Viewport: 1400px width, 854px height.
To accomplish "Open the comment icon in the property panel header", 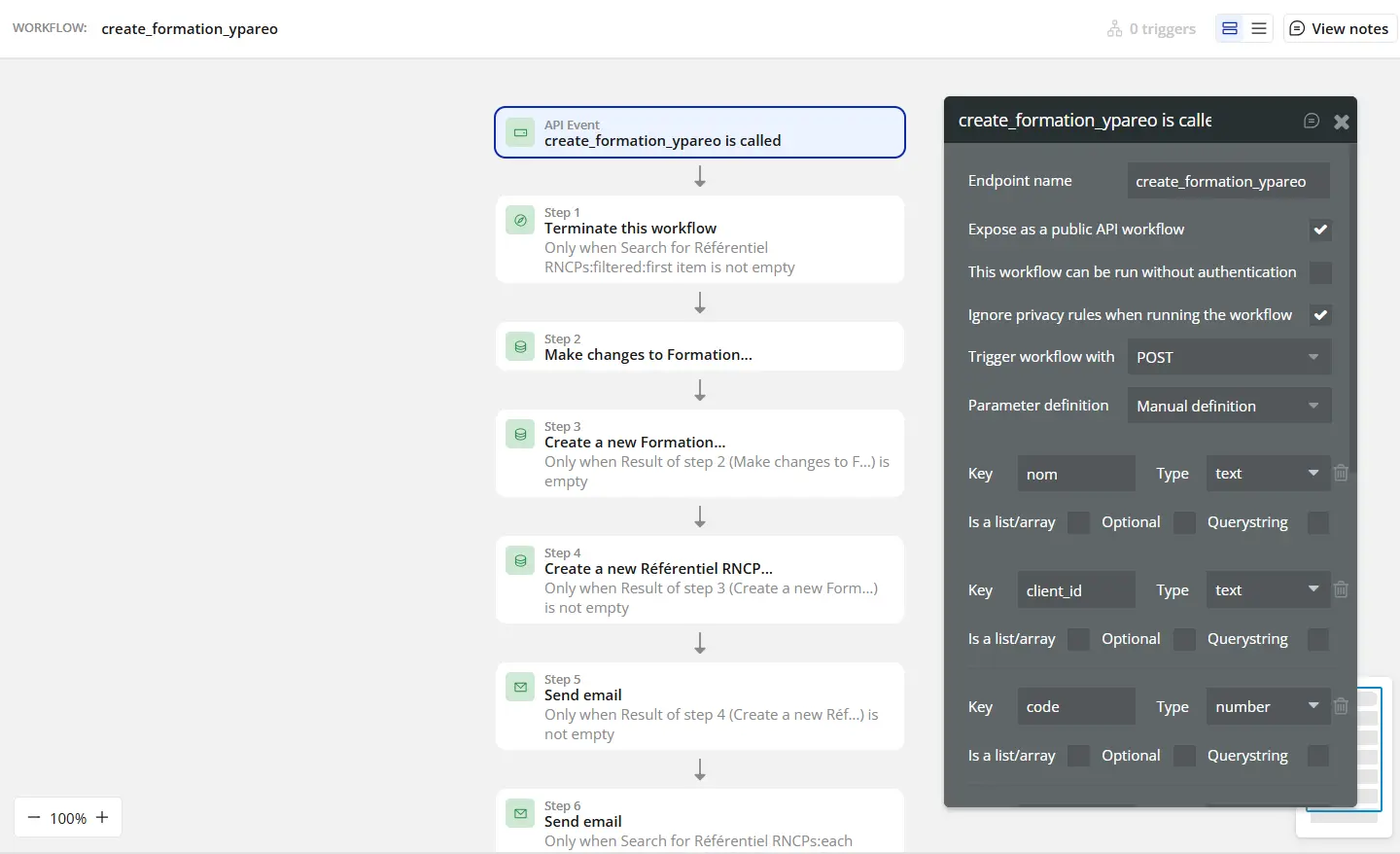I will point(1312,121).
